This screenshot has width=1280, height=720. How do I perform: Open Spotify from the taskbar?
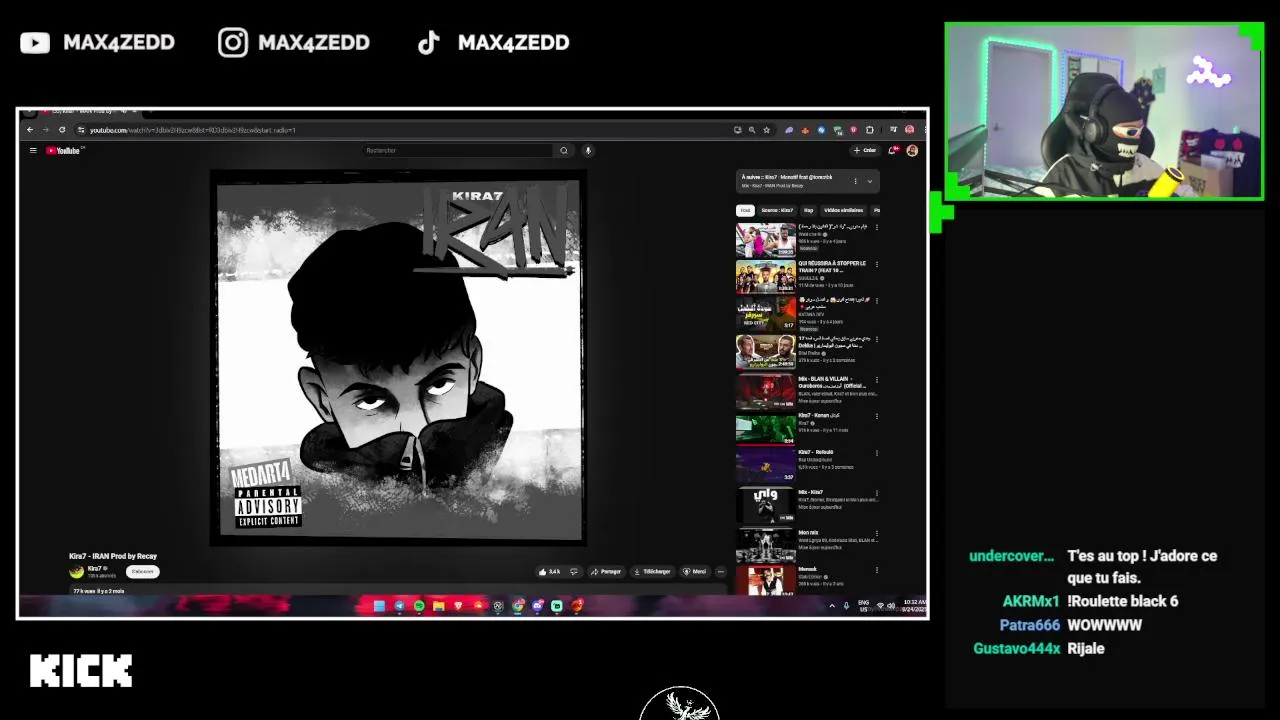(x=419, y=606)
